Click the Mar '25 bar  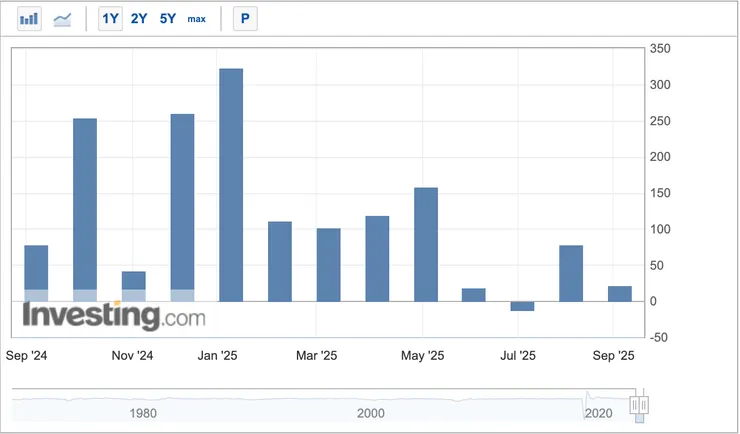point(328,265)
